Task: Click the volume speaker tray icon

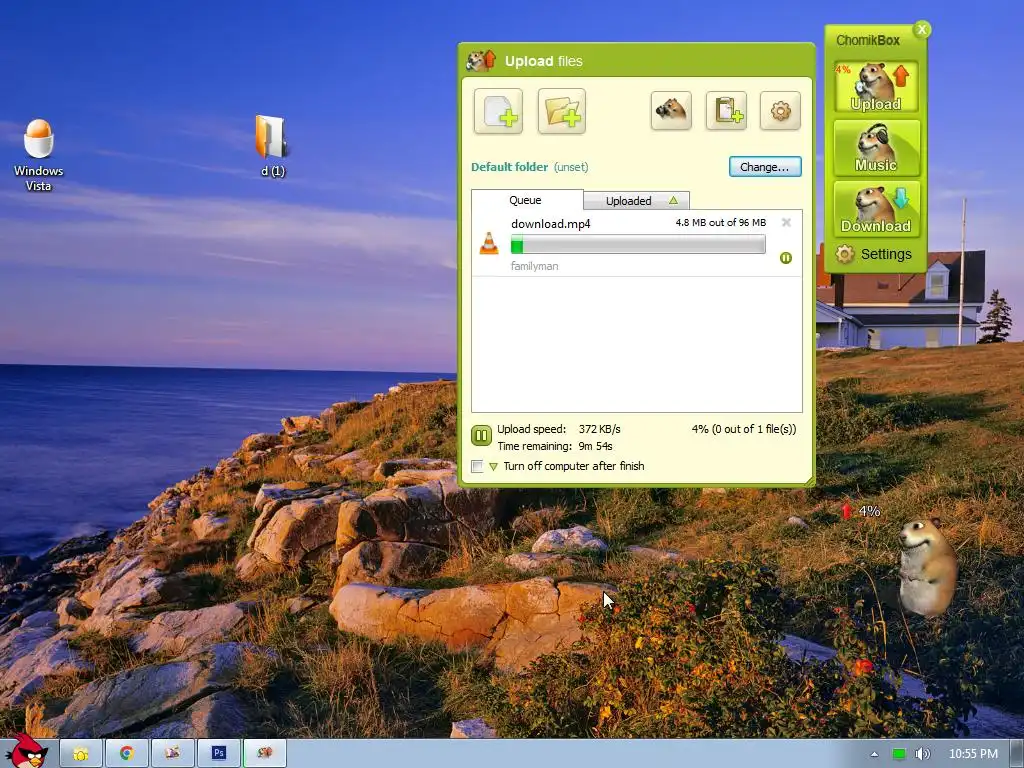Action: point(922,754)
